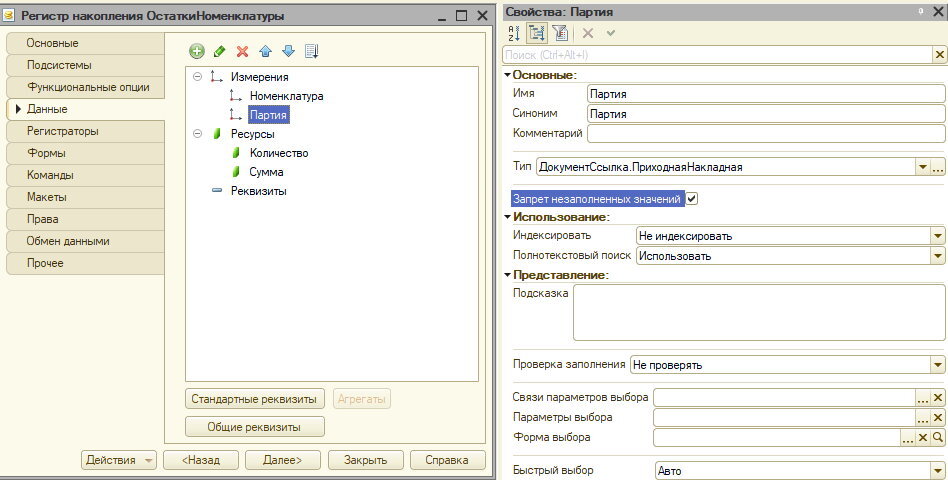Open the Обмен данными tab
The image size is (948, 480).
click(85, 241)
